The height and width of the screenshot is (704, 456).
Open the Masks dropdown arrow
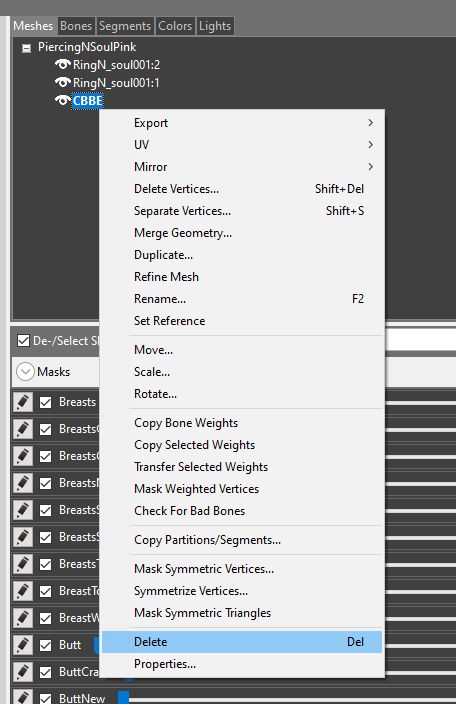pyautogui.click(x=25, y=372)
